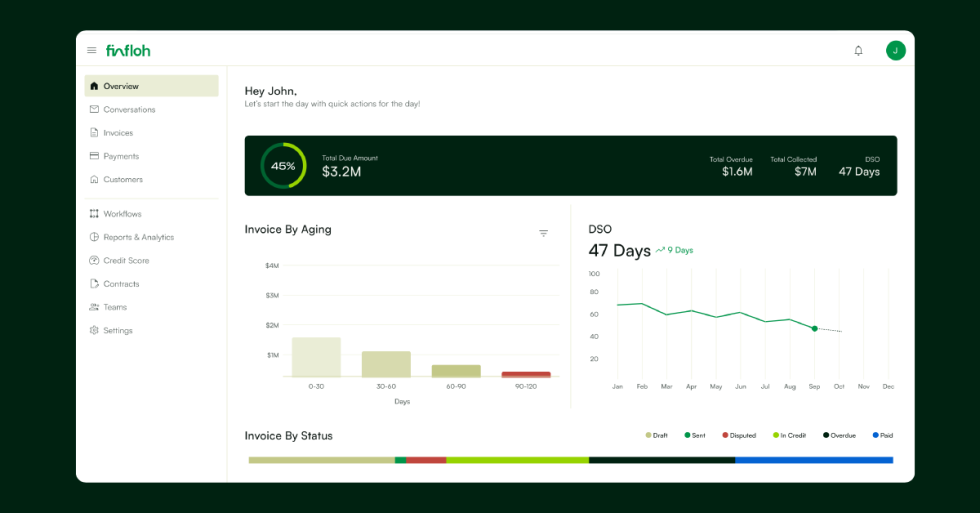The image size is (980, 513).
Task: Click the Settings gear icon
Action: (94, 331)
